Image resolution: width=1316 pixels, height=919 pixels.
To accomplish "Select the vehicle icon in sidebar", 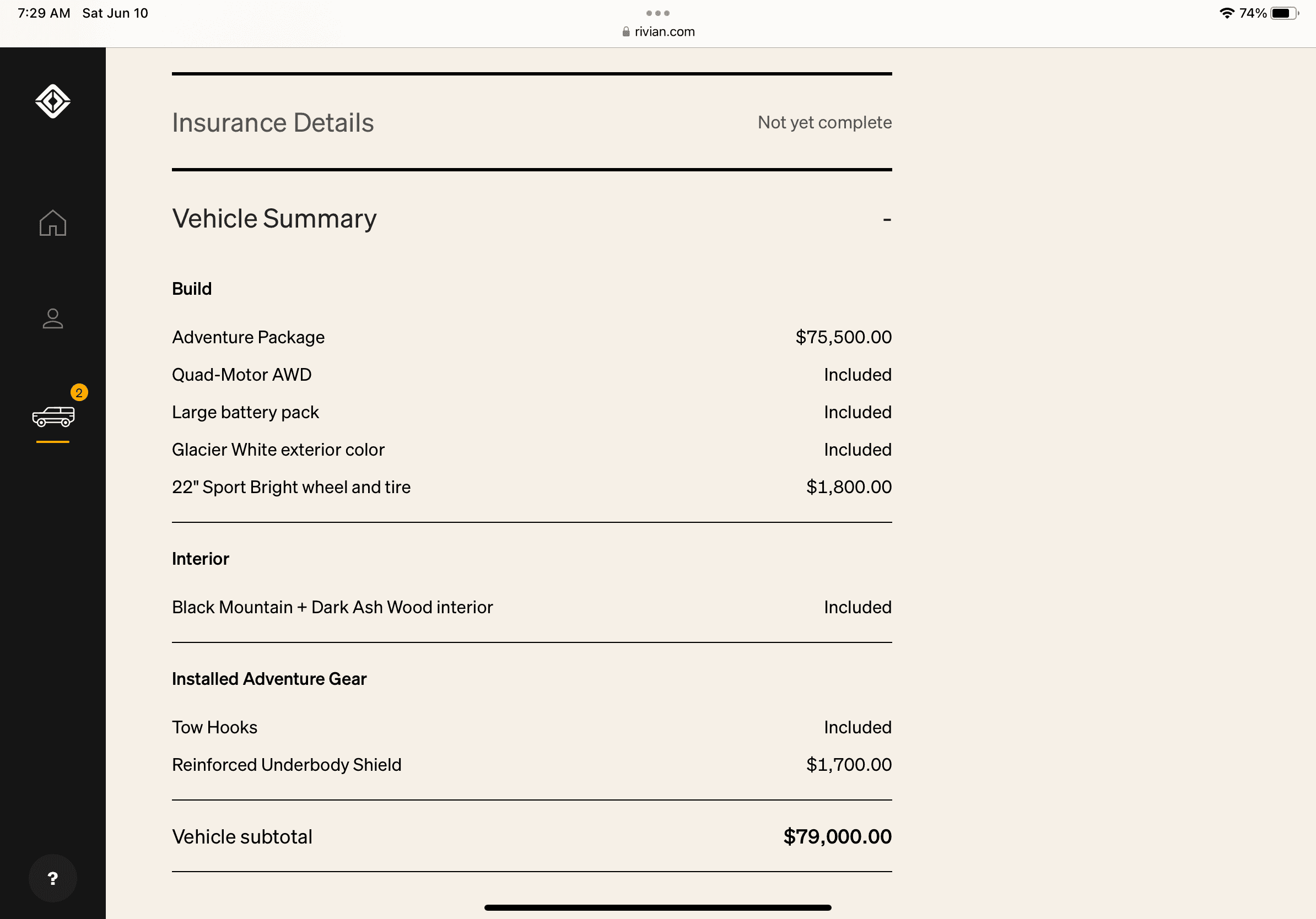I will 53,417.
